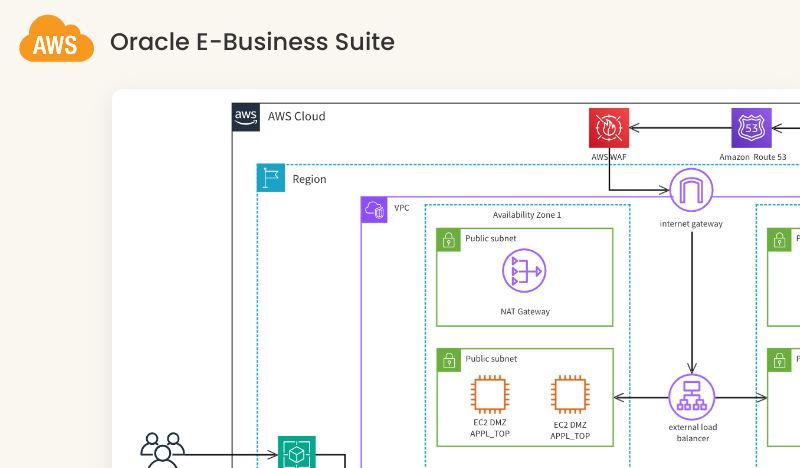800x468 pixels.
Task: Select the AWS WAF red icon
Action: click(609, 128)
